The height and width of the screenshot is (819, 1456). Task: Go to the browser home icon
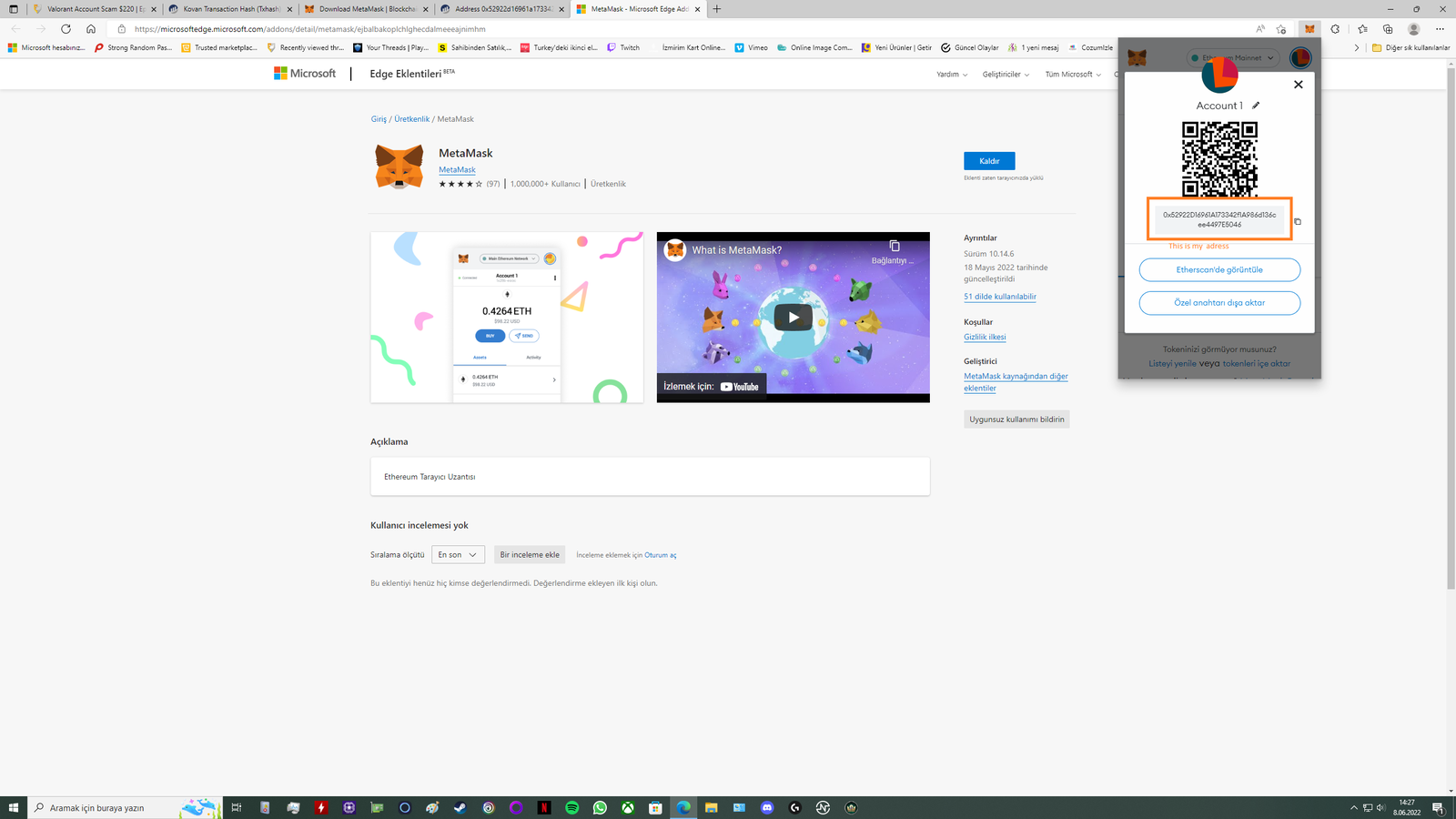tap(91, 29)
